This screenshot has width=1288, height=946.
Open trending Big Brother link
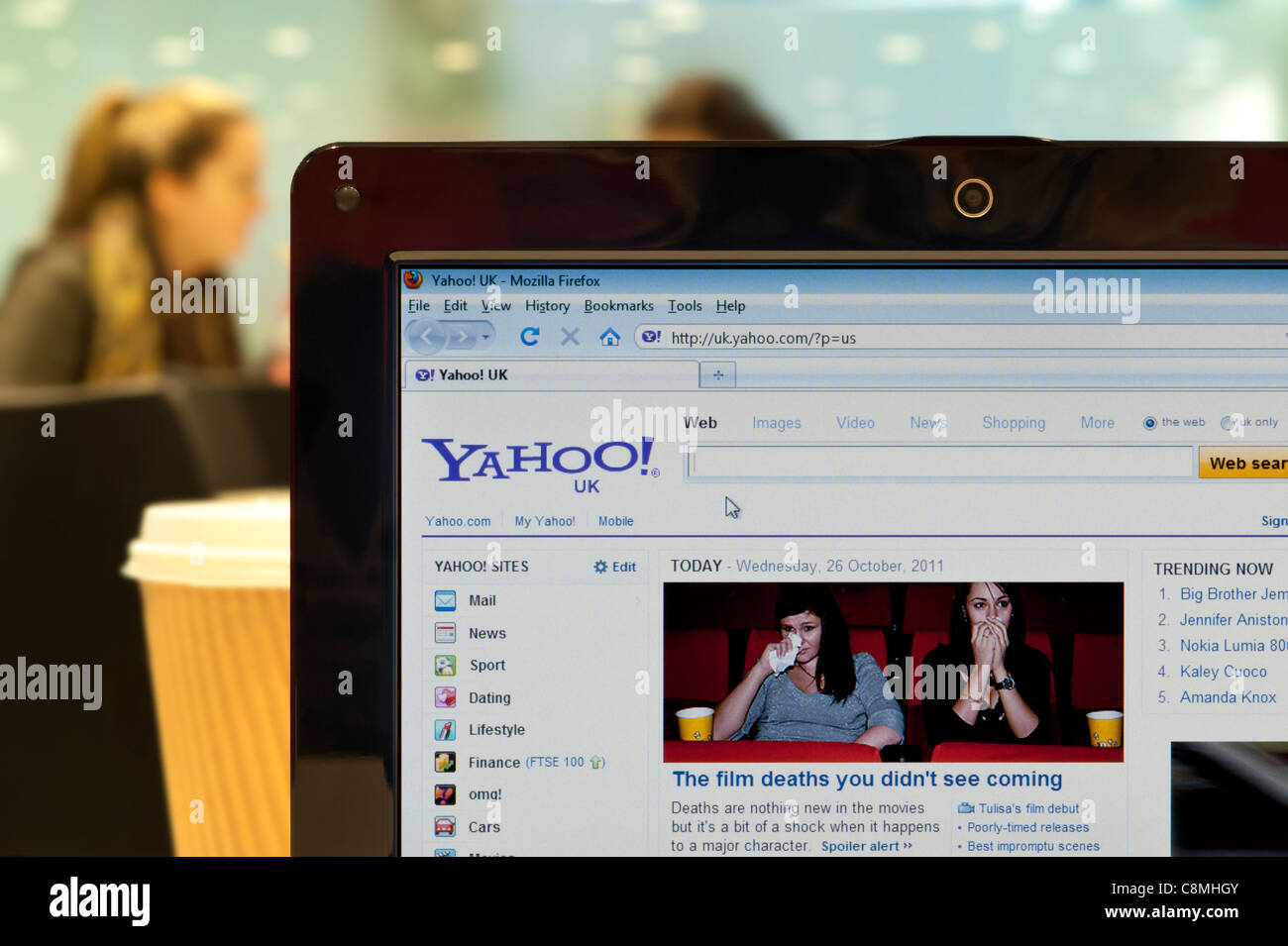(x=1234, y=594)
